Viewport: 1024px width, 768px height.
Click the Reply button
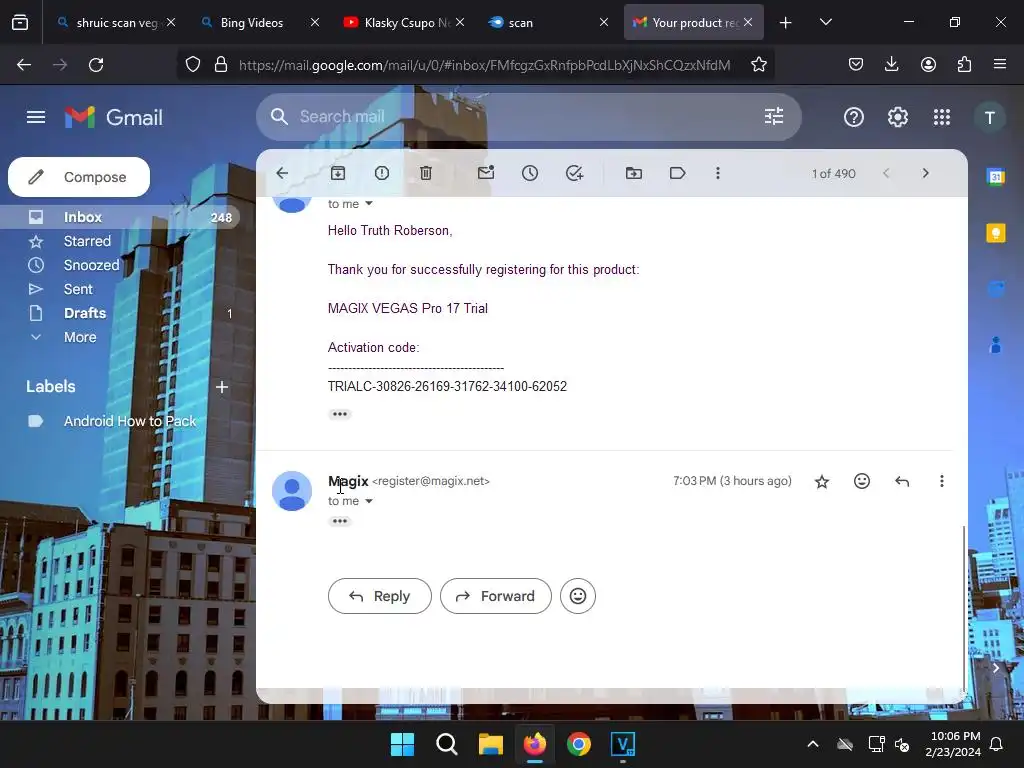tap(379, 596)
